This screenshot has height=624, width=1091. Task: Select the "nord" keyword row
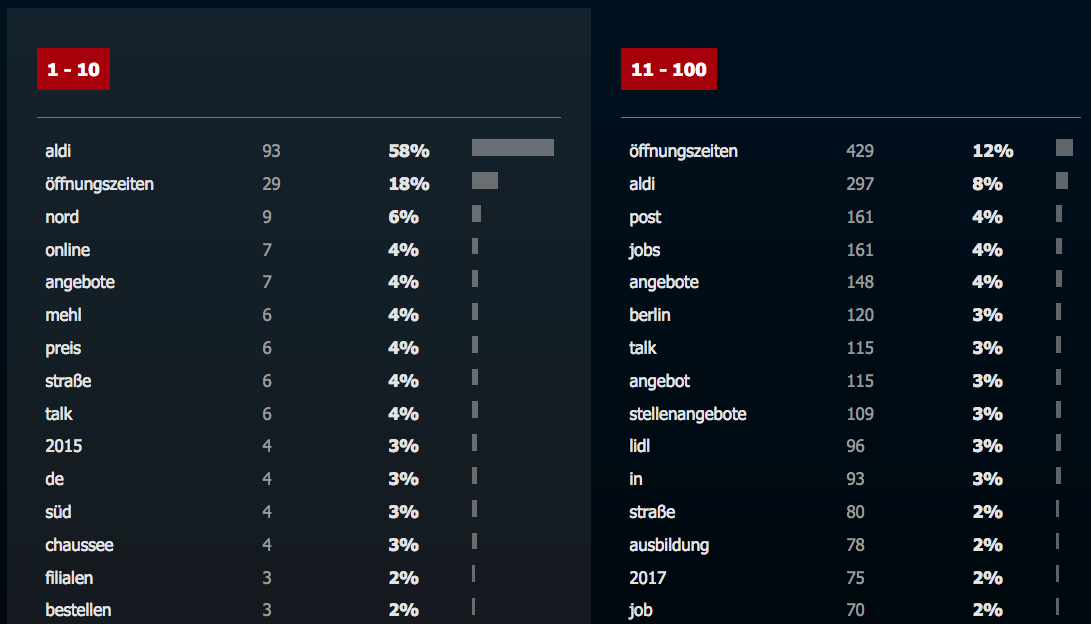pos(62,217)
